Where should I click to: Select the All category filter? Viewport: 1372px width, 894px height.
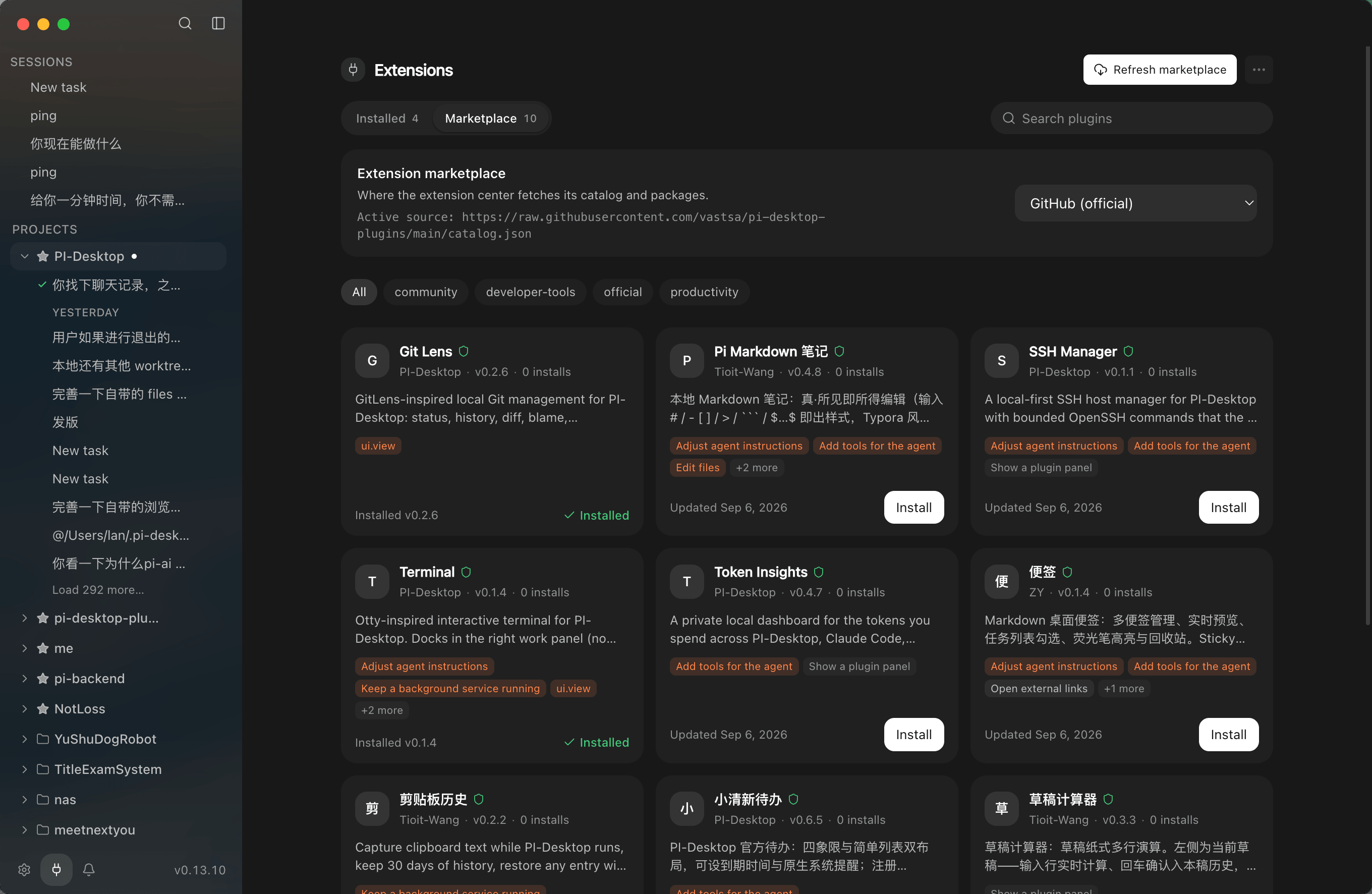coord(359,292)
